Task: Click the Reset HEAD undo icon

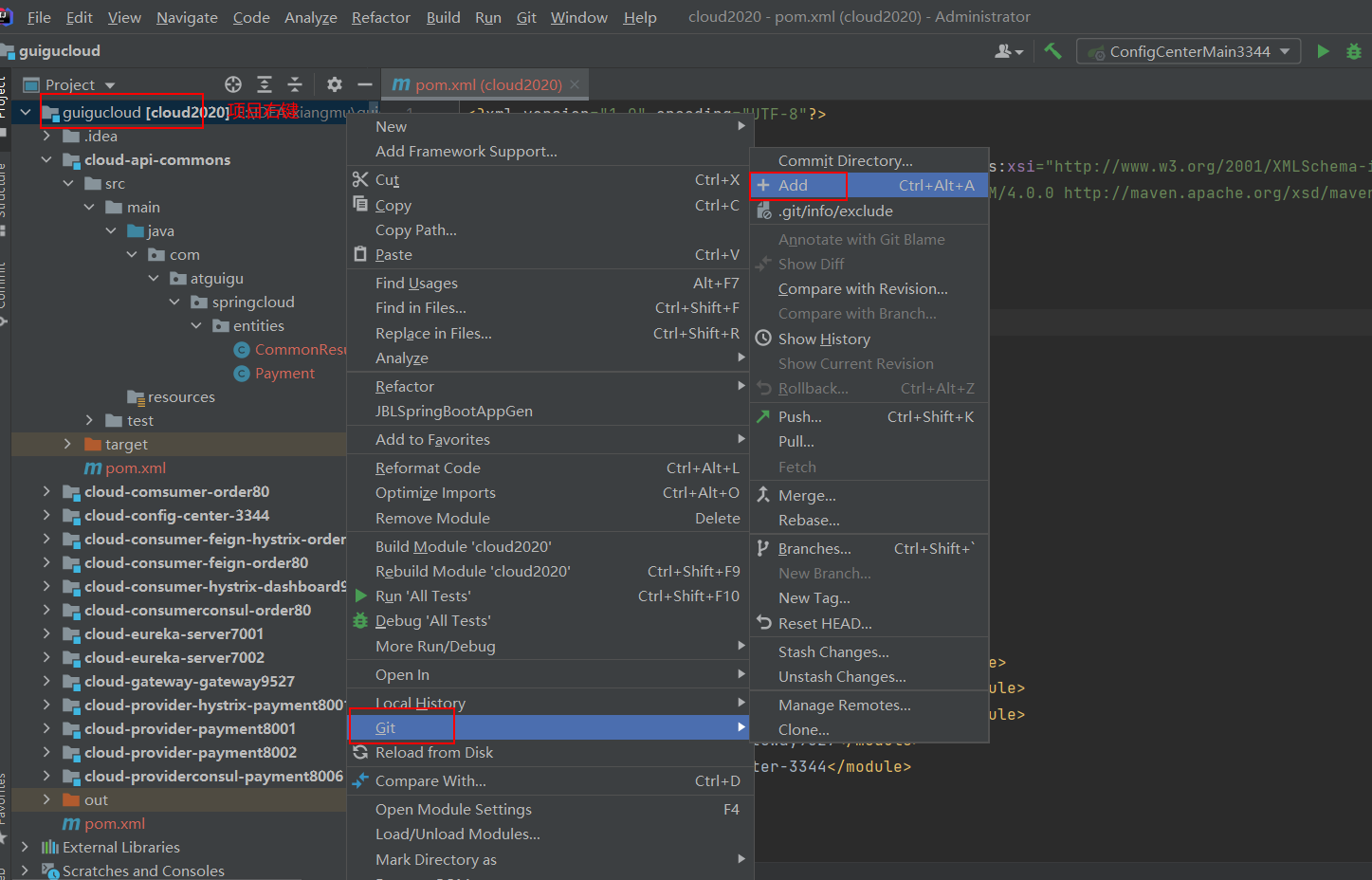Action: (x=764, y=622)
